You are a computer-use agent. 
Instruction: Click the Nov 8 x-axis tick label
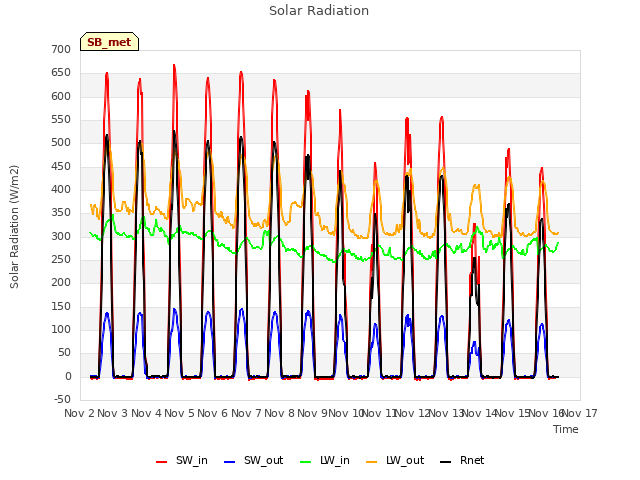pos(279,413)
